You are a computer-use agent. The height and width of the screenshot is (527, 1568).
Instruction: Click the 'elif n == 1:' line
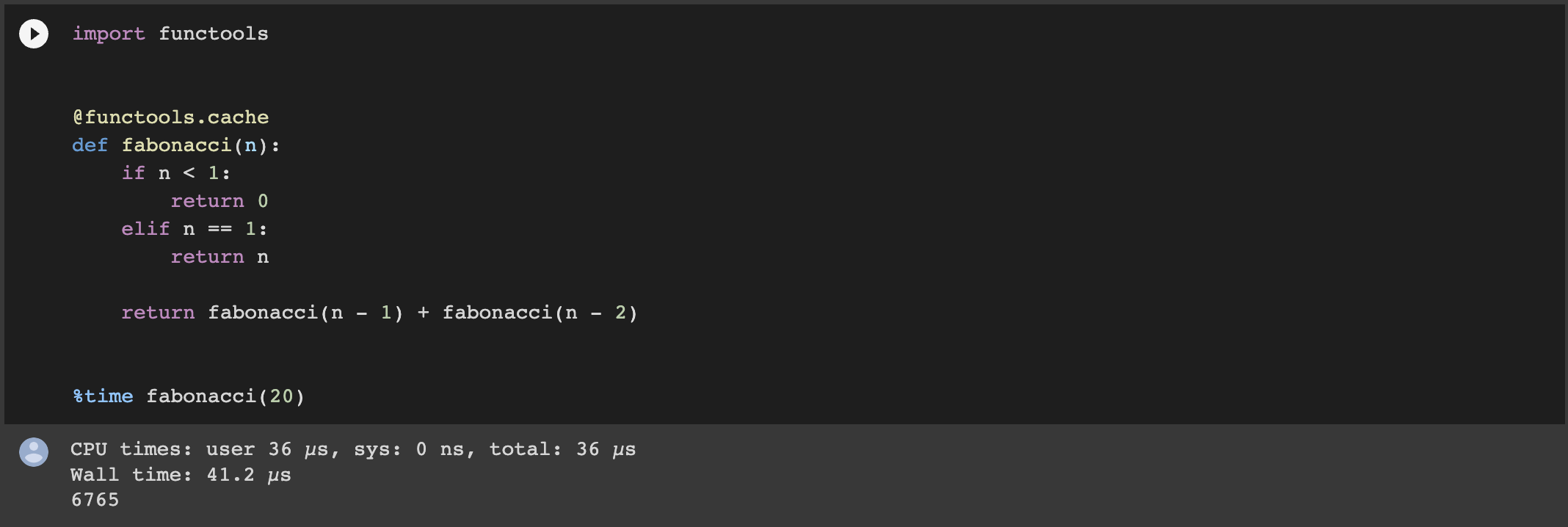point(195,229)
